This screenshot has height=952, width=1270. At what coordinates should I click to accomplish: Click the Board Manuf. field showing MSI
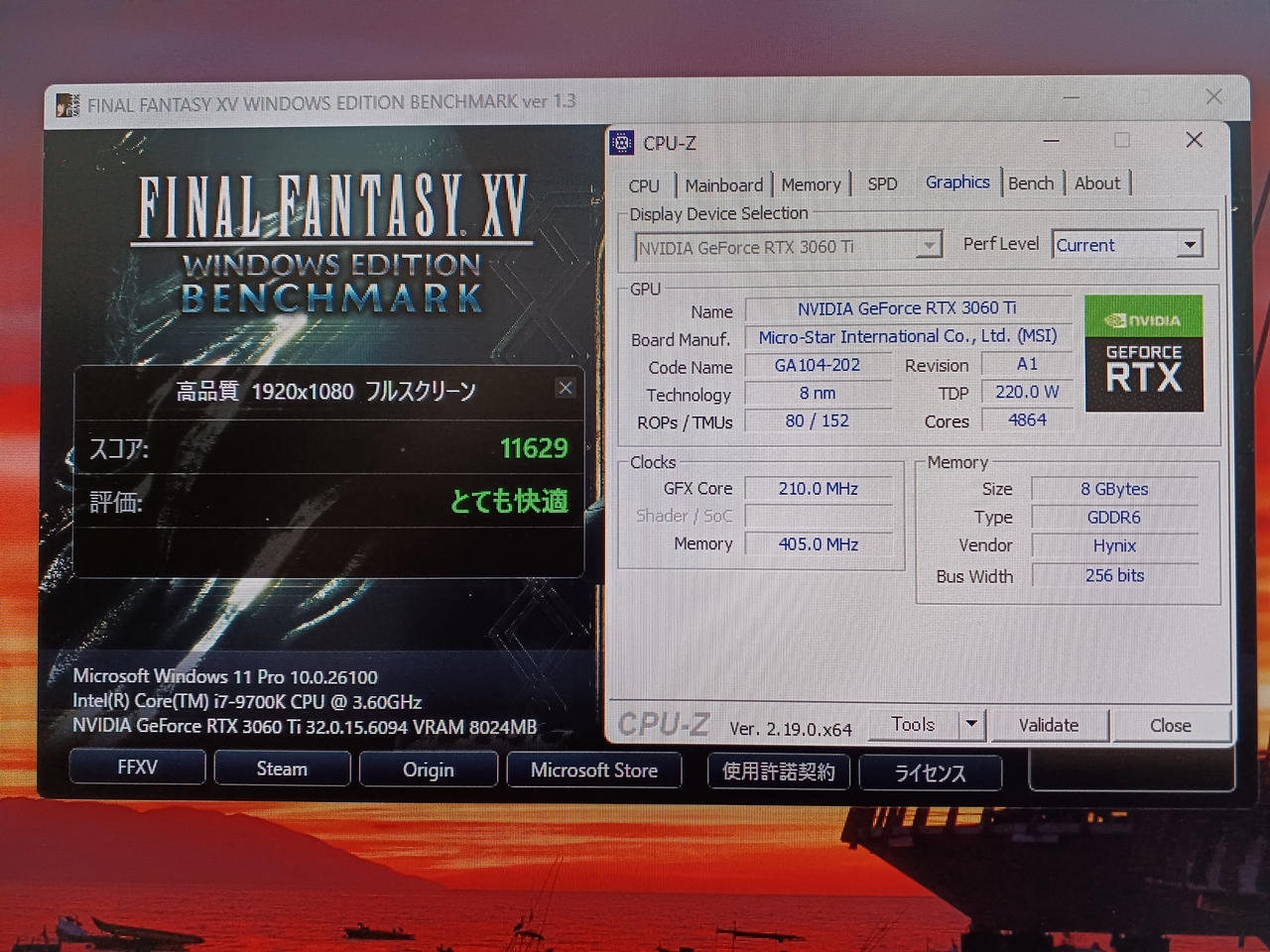908,336
